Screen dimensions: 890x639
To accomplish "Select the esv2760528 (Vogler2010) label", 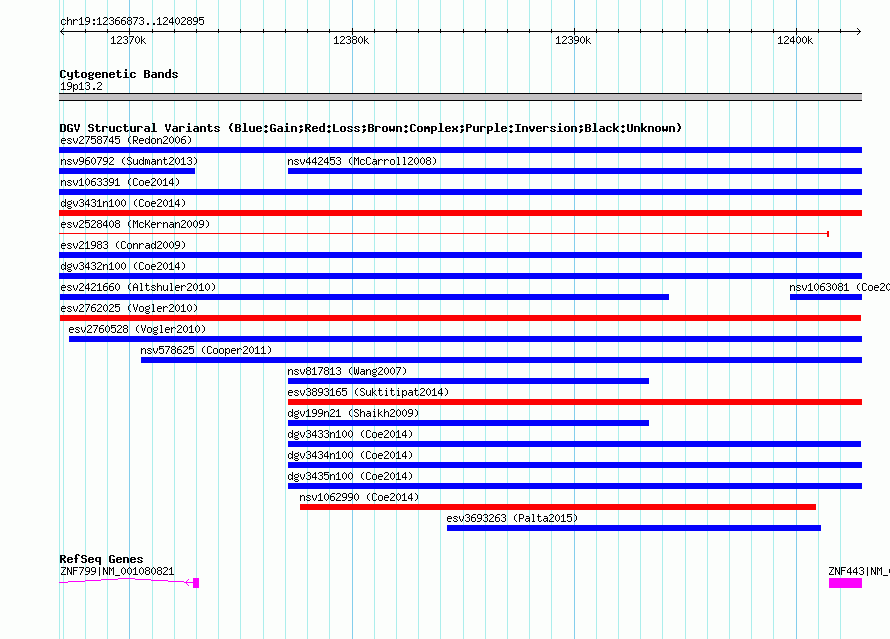I will coord(137,329).
